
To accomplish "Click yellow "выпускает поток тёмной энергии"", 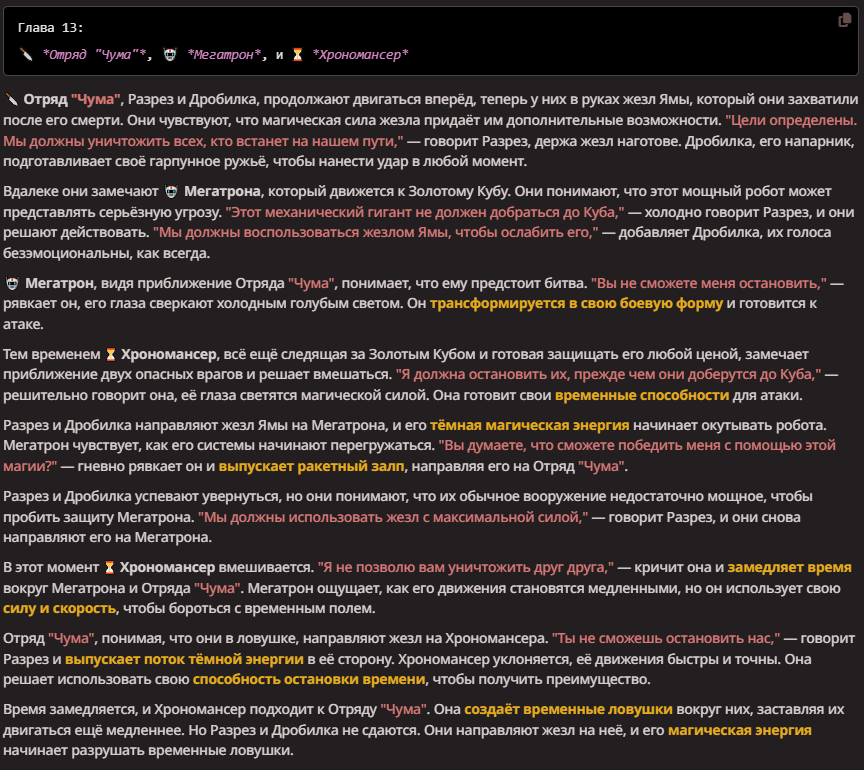I will pos(184,660).
